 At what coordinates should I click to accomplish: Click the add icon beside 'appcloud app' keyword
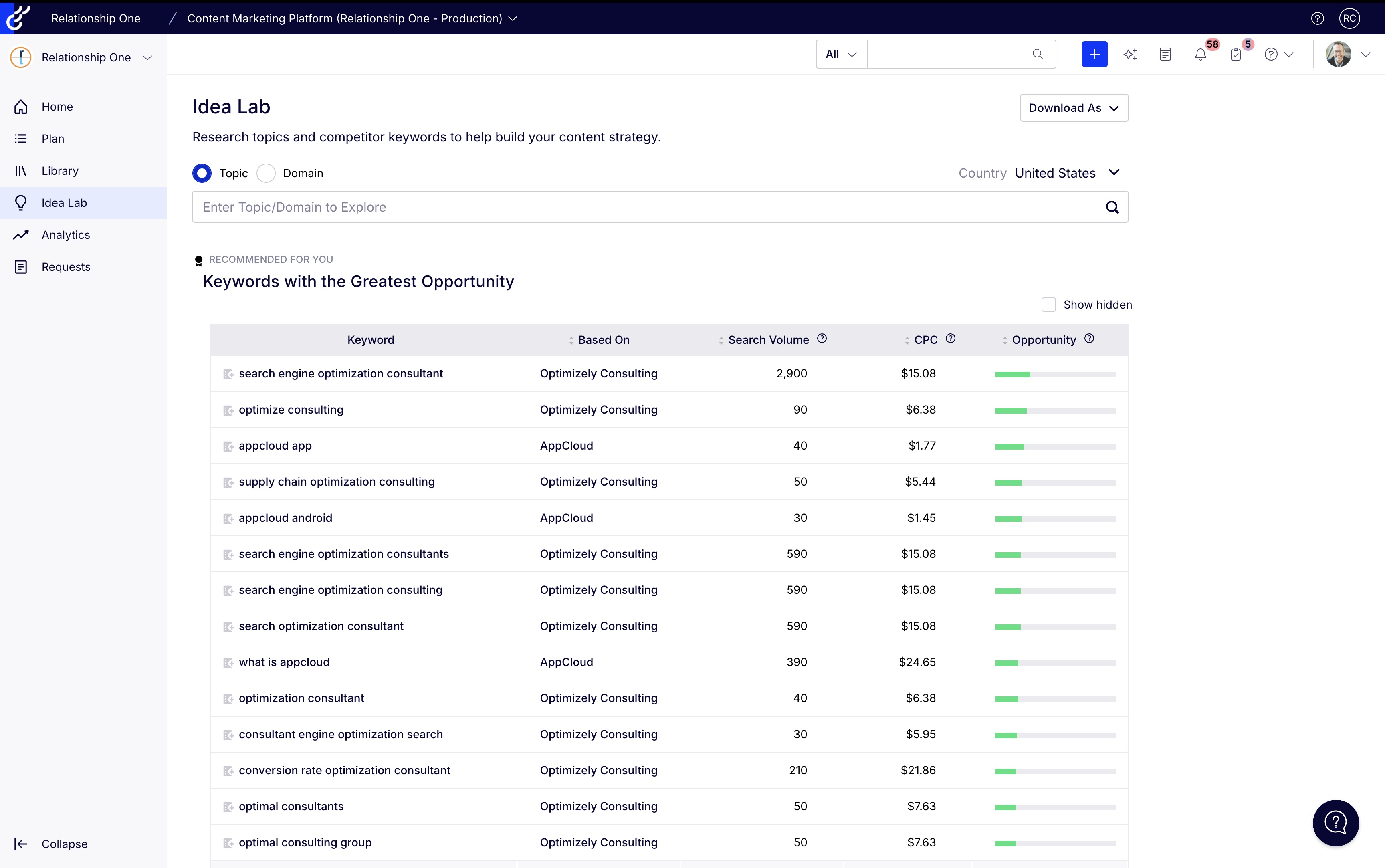pyautogui.click(x=228, y=446)
